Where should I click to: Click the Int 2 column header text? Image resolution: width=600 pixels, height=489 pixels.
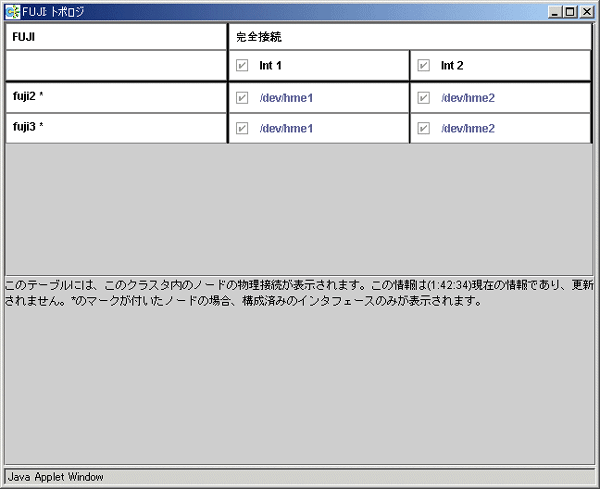pyautogui.click(x=452, y=65)
